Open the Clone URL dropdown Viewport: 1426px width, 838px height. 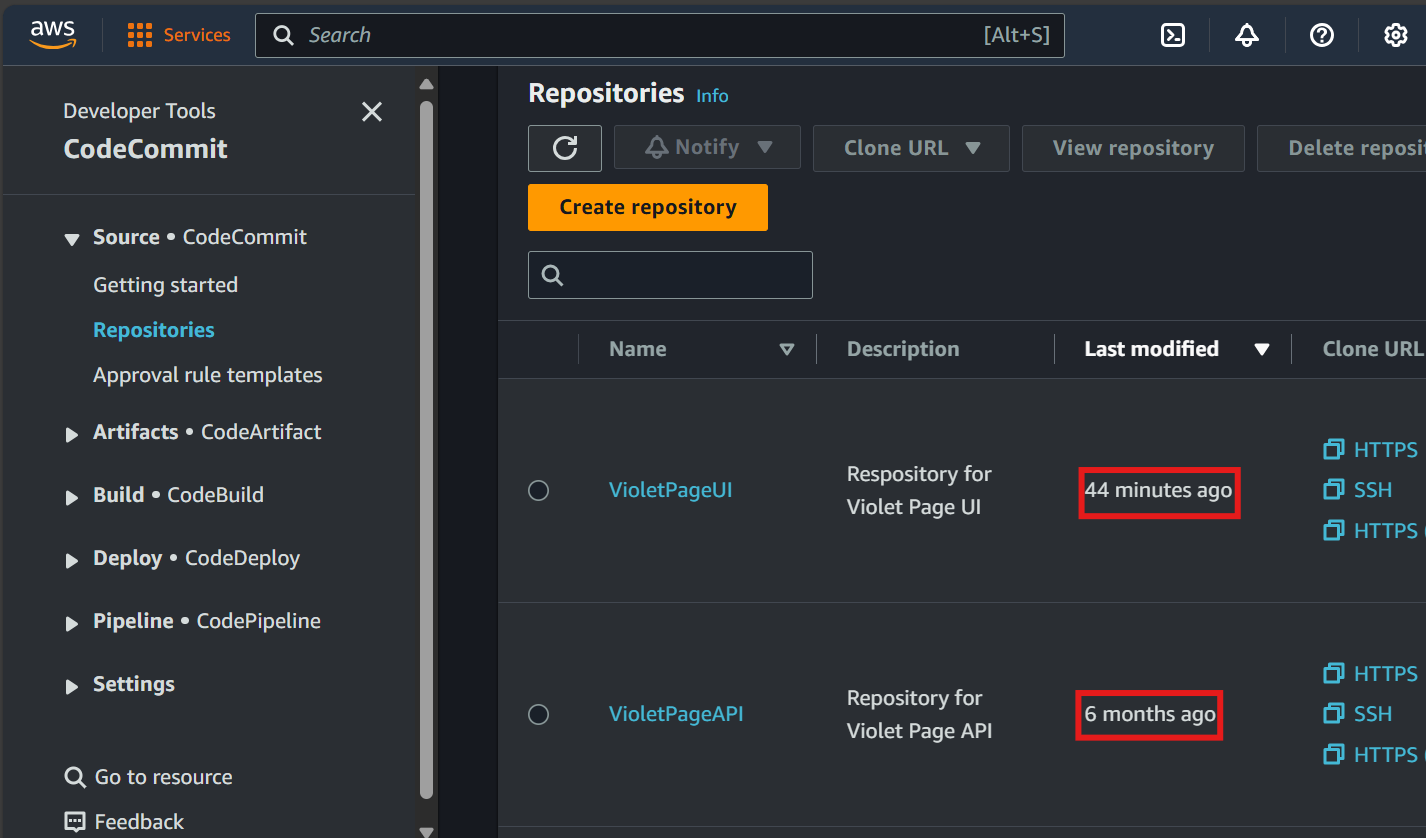pos(911,148)
